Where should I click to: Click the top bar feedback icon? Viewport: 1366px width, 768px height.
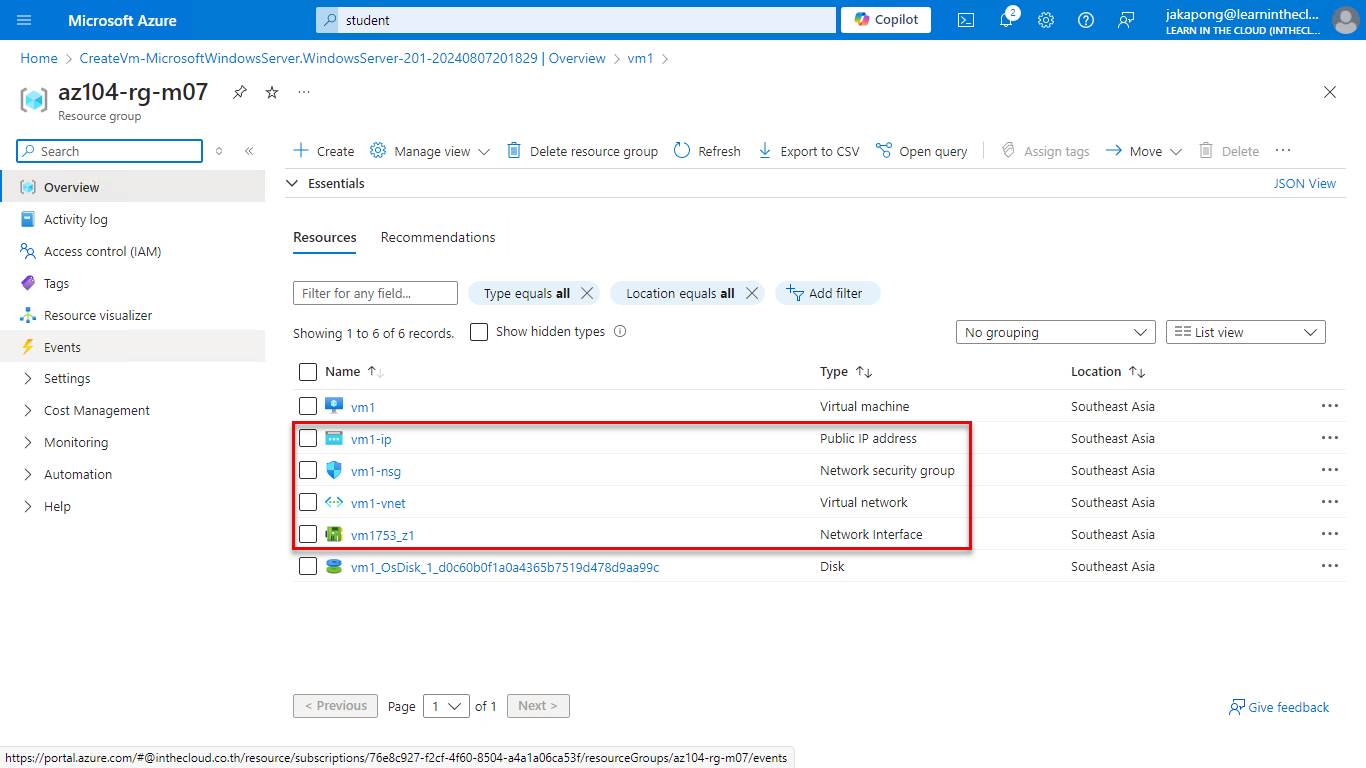pyautogui.click(x=1126, y=20)
